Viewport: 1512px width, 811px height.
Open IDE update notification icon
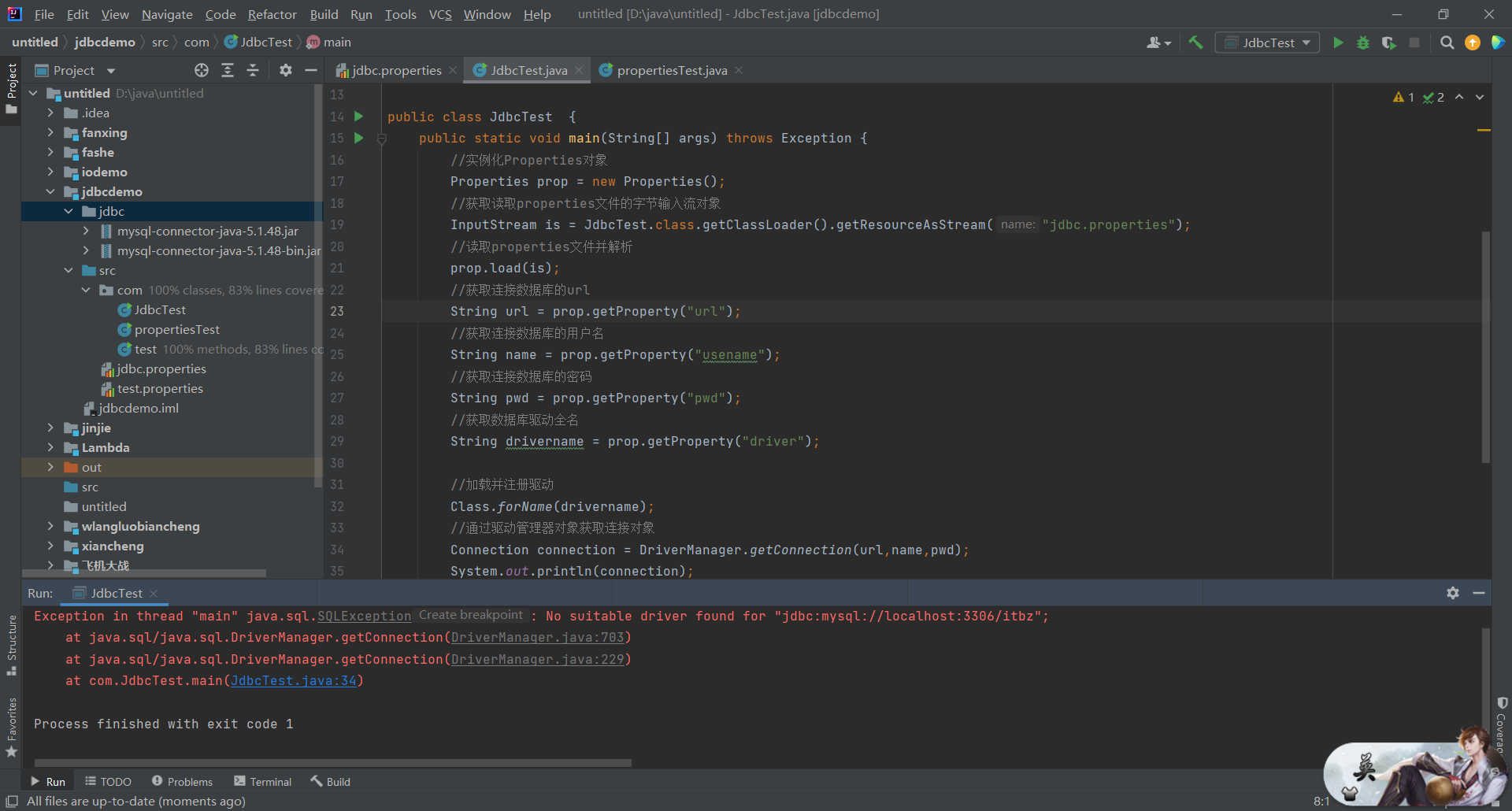click(x=1472, y=43)
